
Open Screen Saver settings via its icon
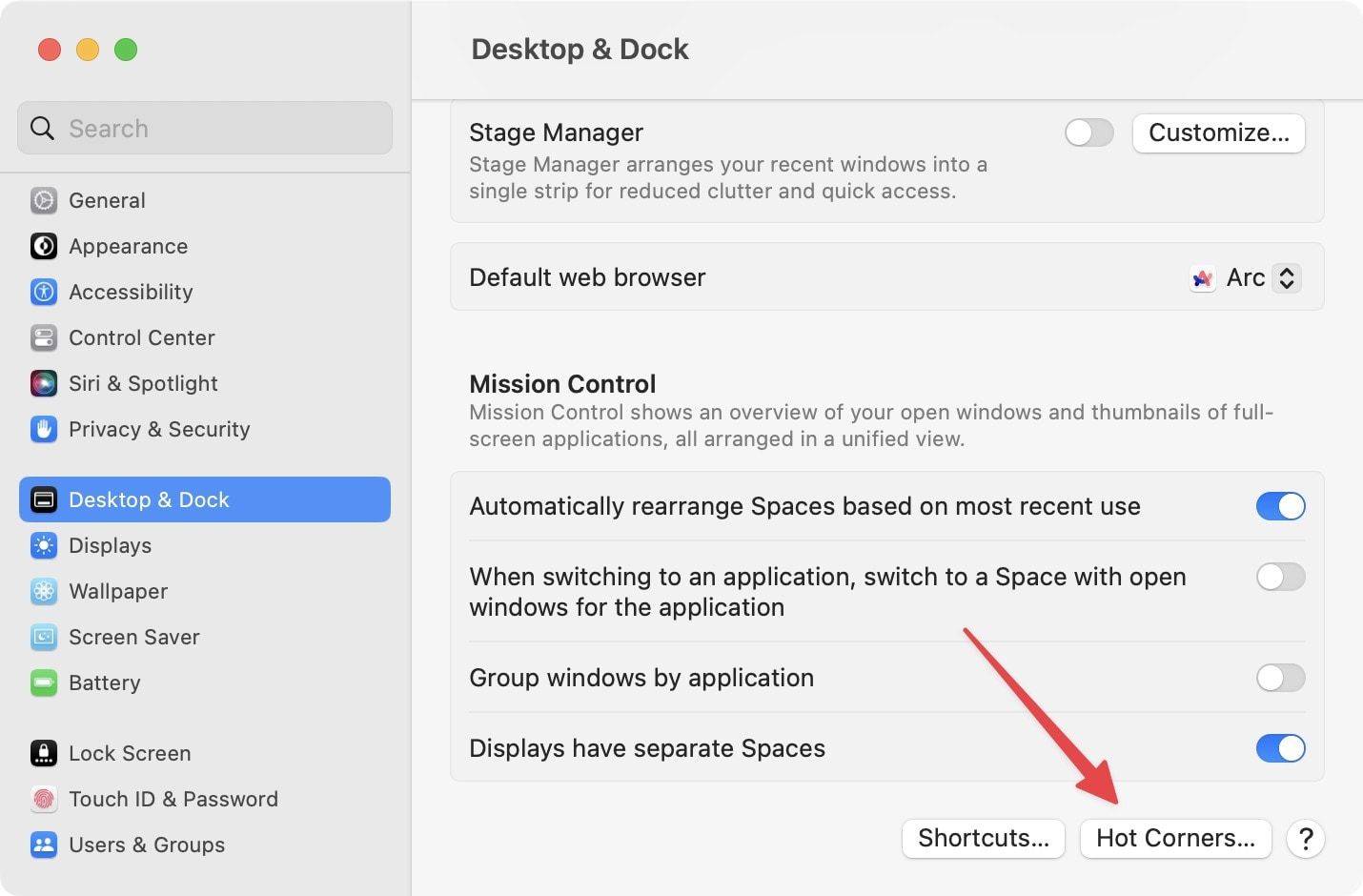[x=44, y=637]
